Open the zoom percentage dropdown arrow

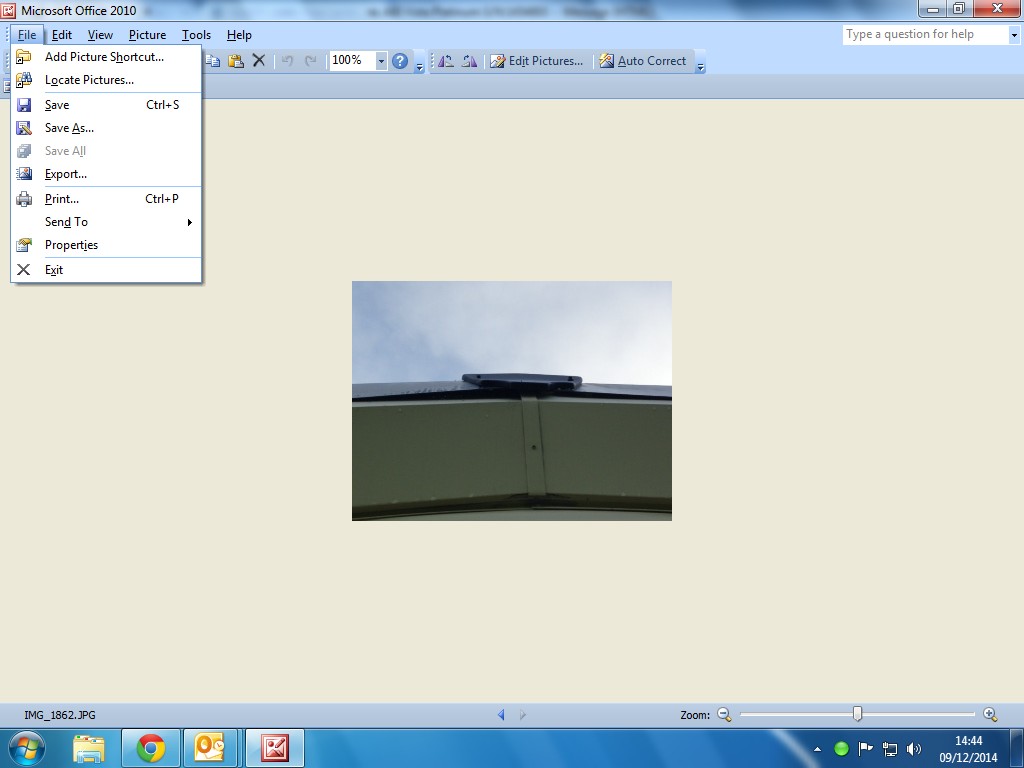click(381, 61)
